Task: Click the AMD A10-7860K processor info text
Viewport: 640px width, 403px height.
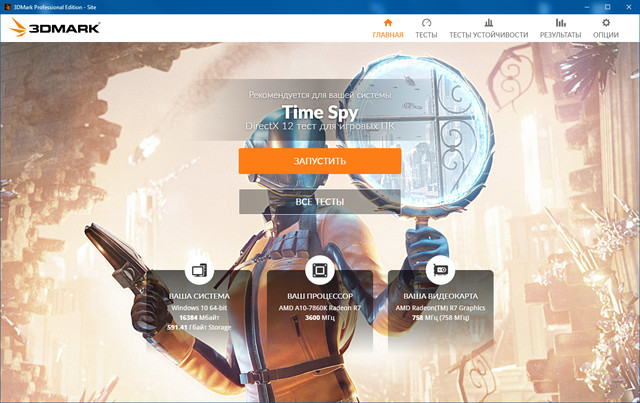Action: pyautogui.click(x=319, y=308)
